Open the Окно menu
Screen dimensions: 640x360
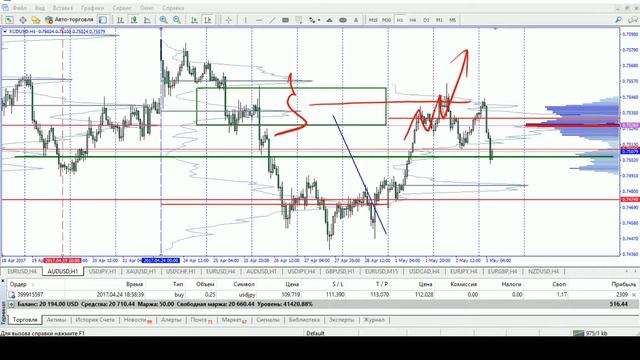pos(147,8)
